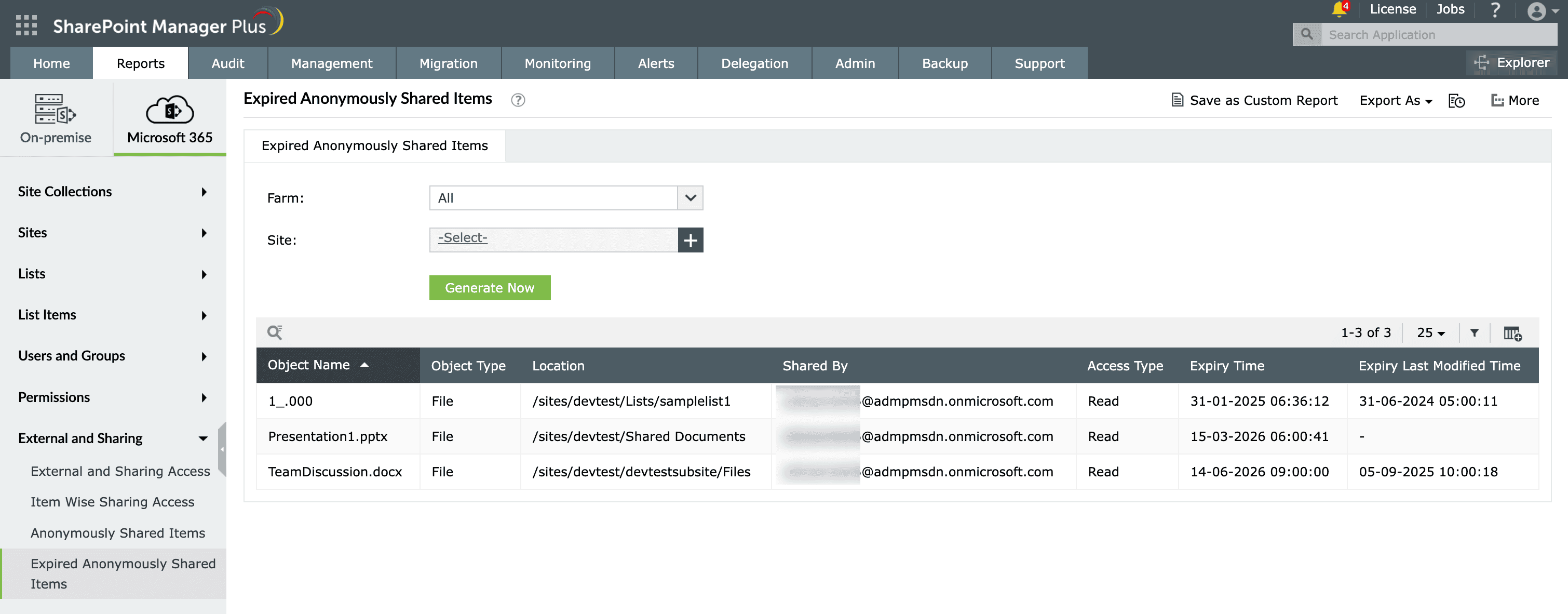The width and height of the screenshot is (1568, 614).
Task: Click the License link
Action: pos(1393,9)
